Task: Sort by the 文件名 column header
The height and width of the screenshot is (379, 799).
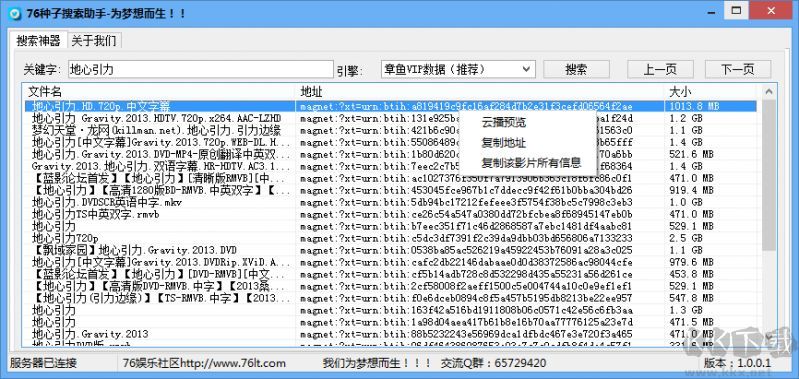Action: (160, 92)
